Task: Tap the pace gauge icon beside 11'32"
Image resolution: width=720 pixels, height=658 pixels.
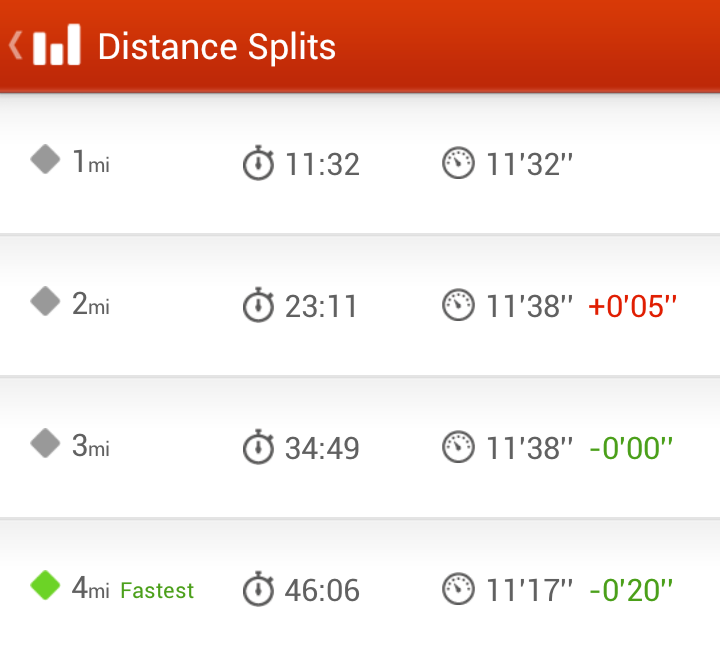Action: tap(458, 163)
